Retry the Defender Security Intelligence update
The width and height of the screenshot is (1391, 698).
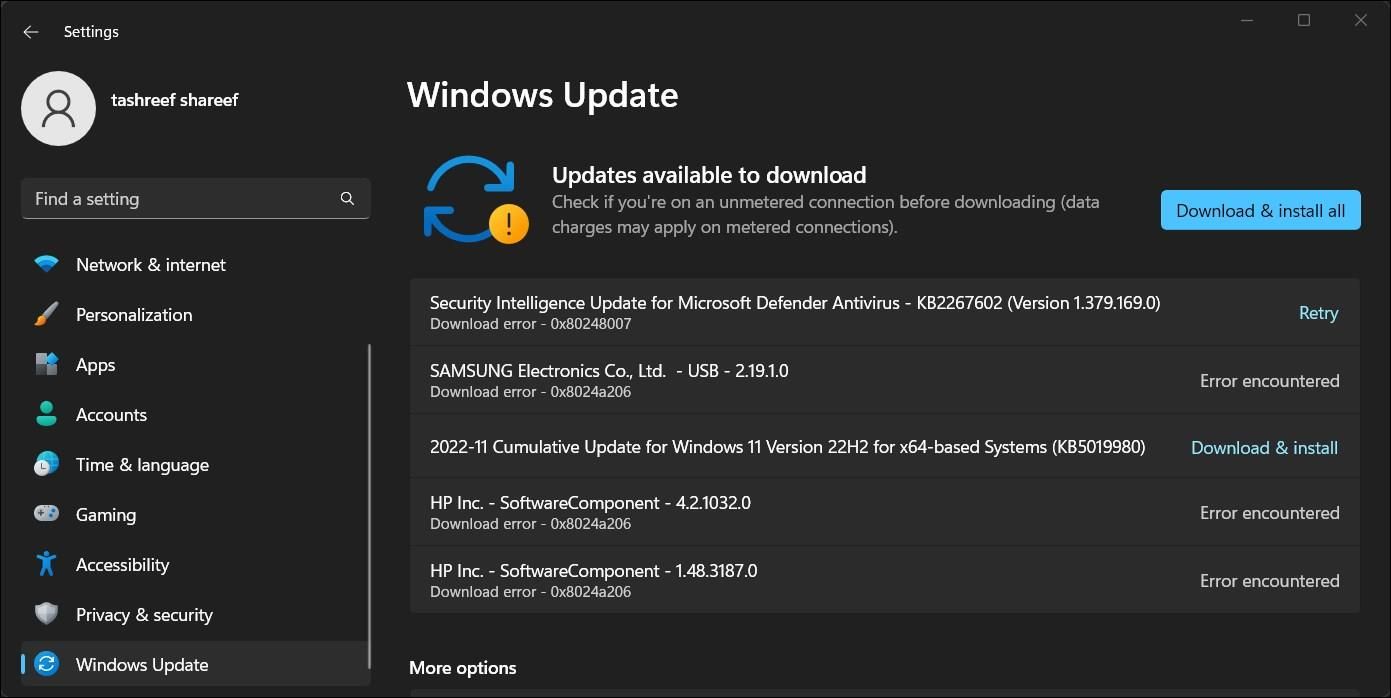[x=1318, y=313]
